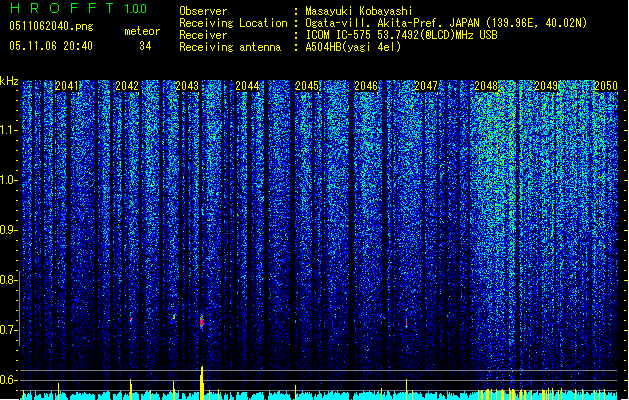Select the file name 0511062040.png
This screenshot has width=629, height=400.
click(51, 26)
